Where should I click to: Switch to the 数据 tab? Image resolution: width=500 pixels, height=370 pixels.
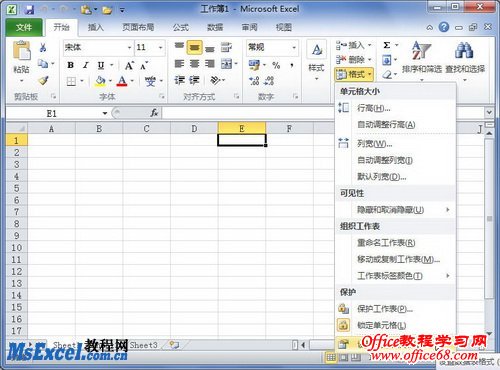pyautogui.click(x=215, y=27)
